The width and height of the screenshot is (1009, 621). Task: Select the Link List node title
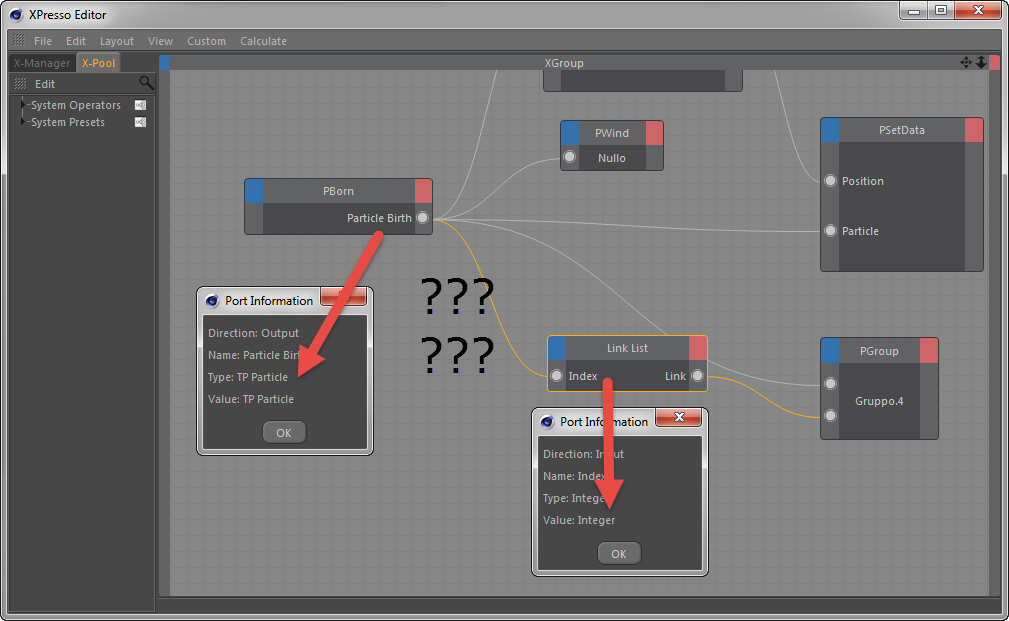[x=627, y=348]
